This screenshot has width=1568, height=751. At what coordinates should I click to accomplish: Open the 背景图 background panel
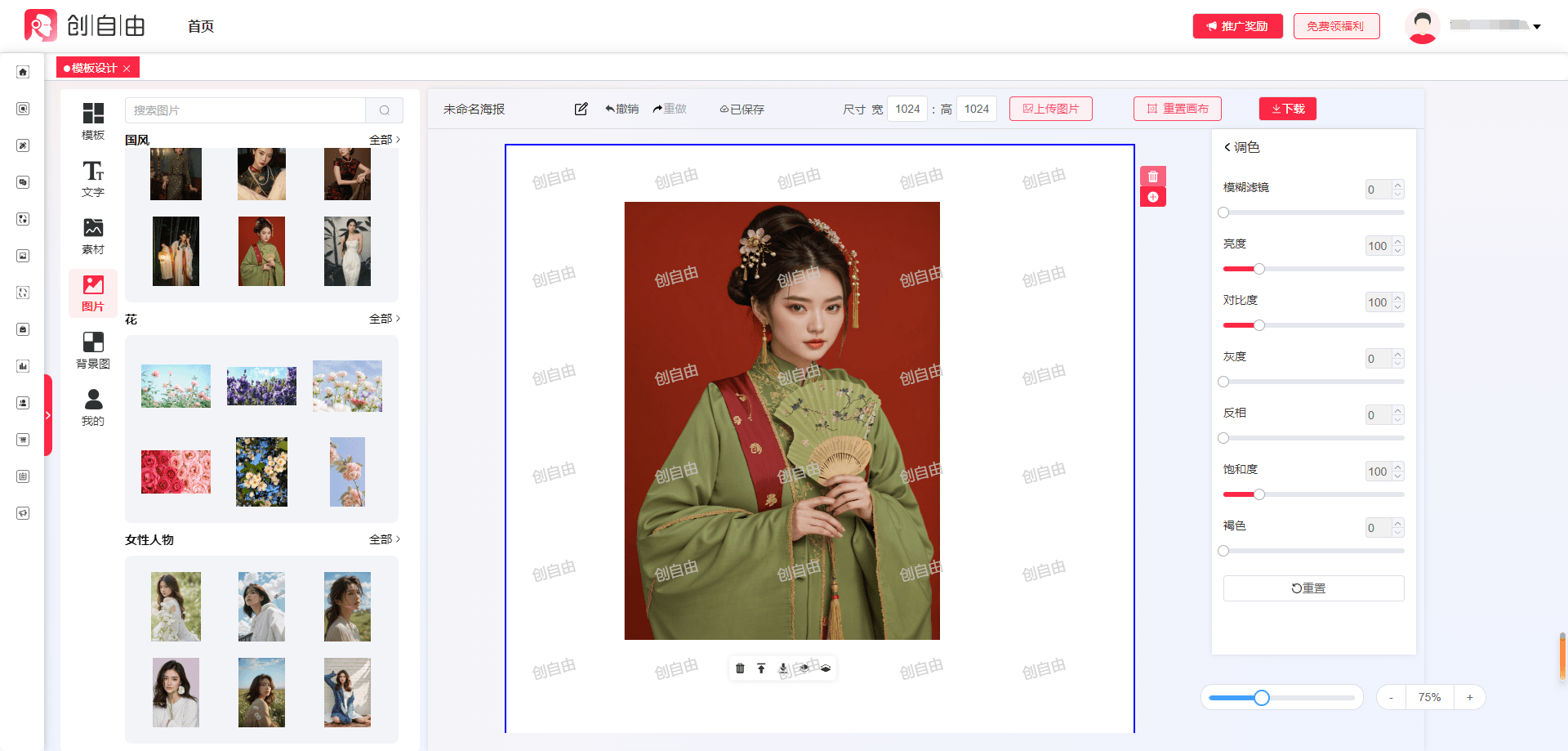coord(93,350)
